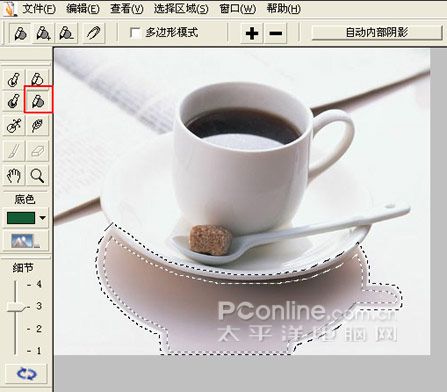Select the subtract-shadow marker icon in top toolbar
This screenshot has height=392, width=447.
tap(66, 33)
